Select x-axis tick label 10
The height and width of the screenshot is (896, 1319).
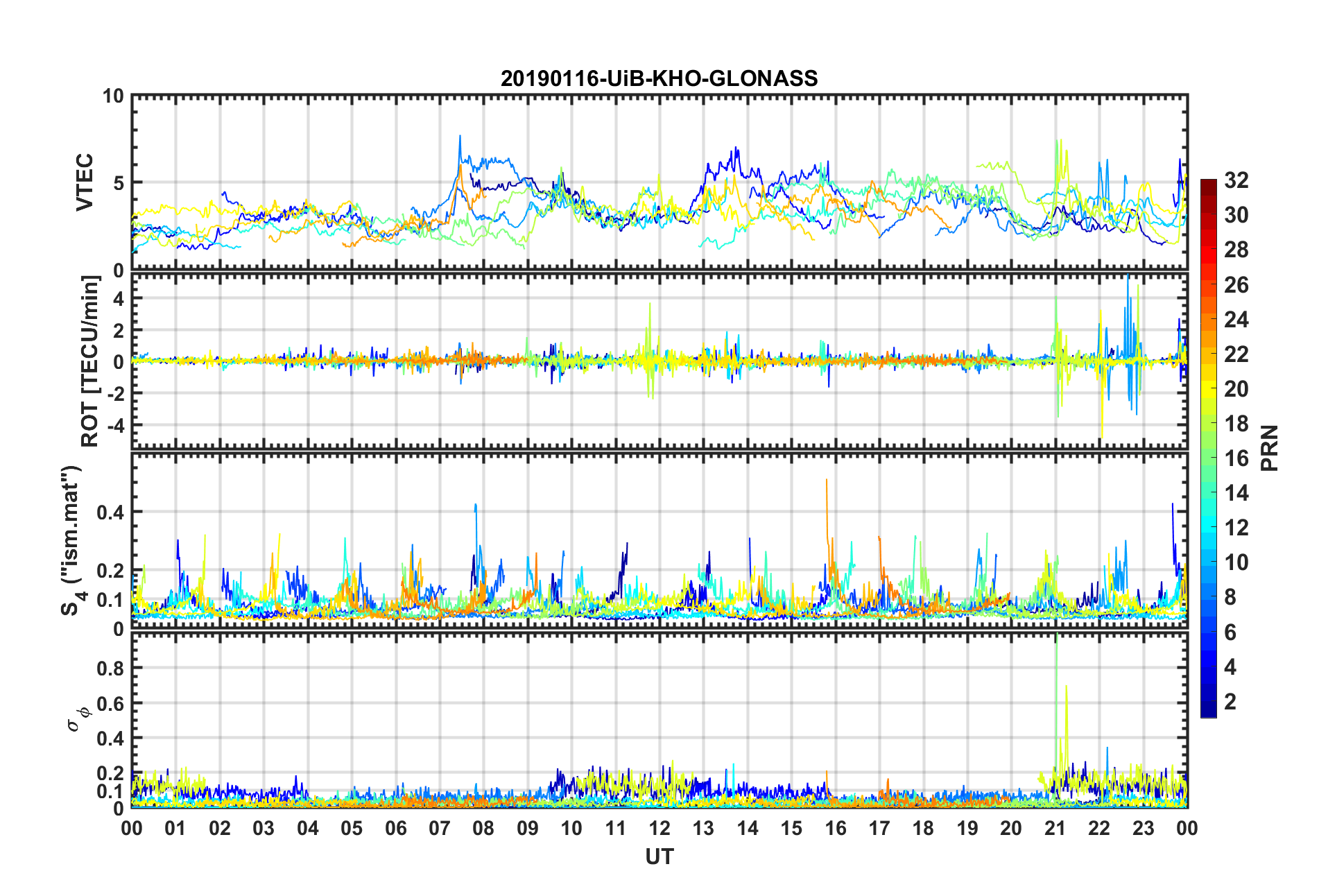571,828
